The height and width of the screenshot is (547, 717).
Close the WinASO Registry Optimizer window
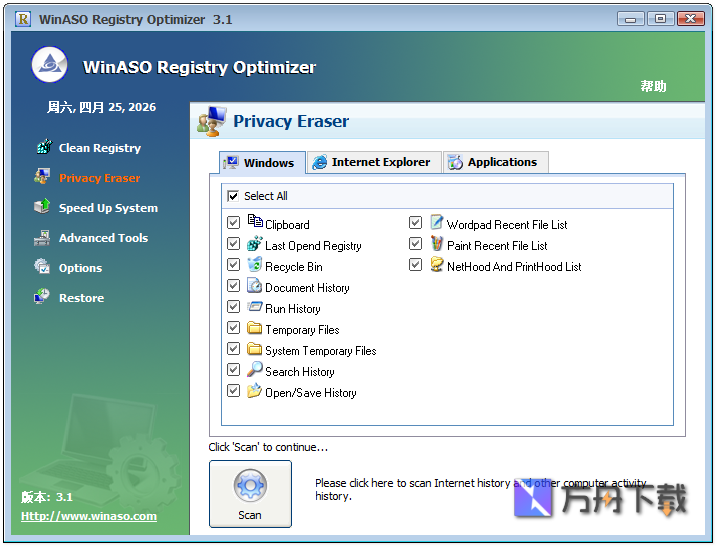click(x=690, y=19)
